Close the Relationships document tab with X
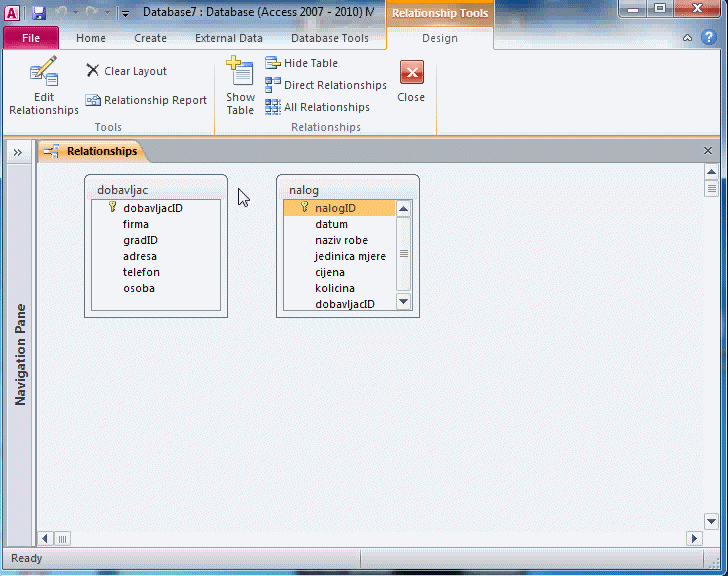728x576 pixels. click(708, 151)
